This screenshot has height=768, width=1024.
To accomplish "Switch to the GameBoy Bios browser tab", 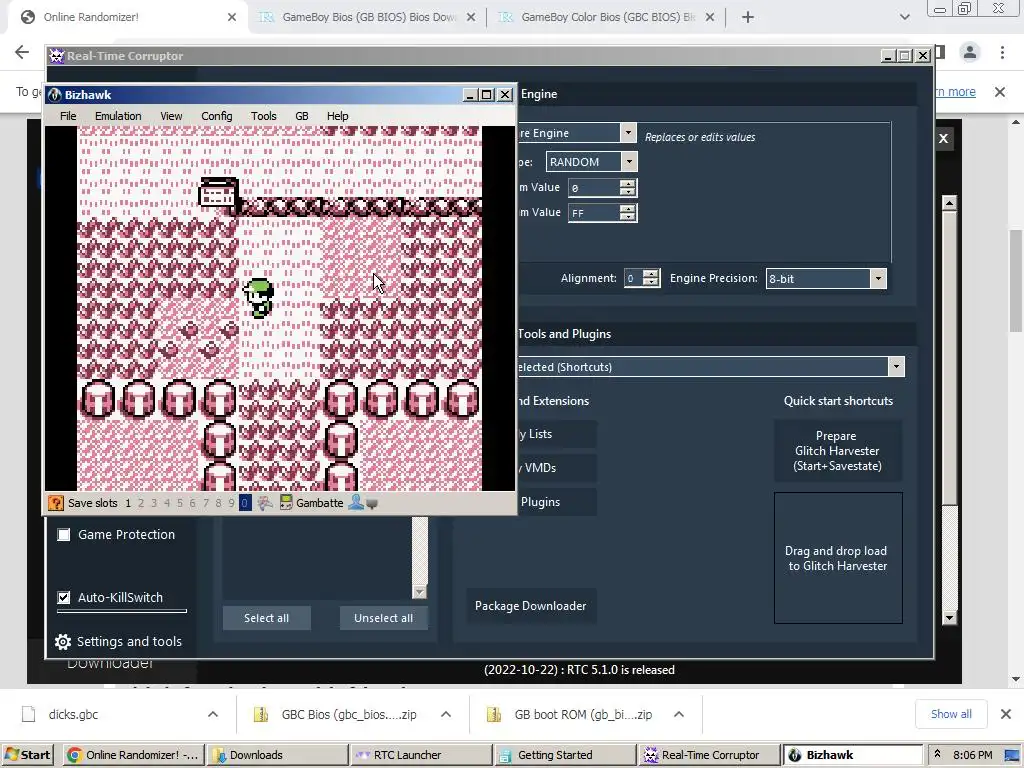I will coord(368,17).
